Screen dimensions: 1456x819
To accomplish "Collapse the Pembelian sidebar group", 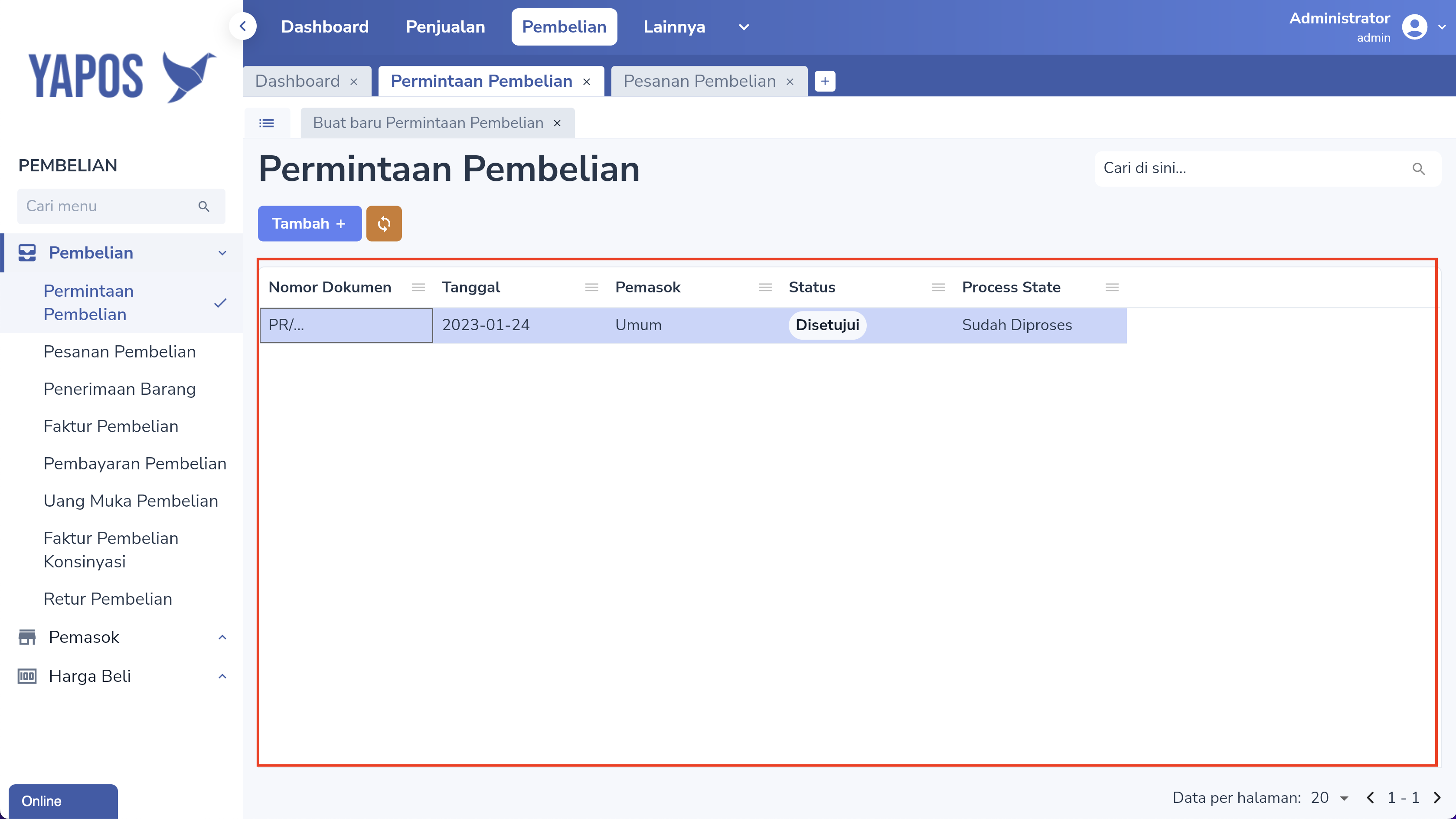I will (x=222, y=253).
